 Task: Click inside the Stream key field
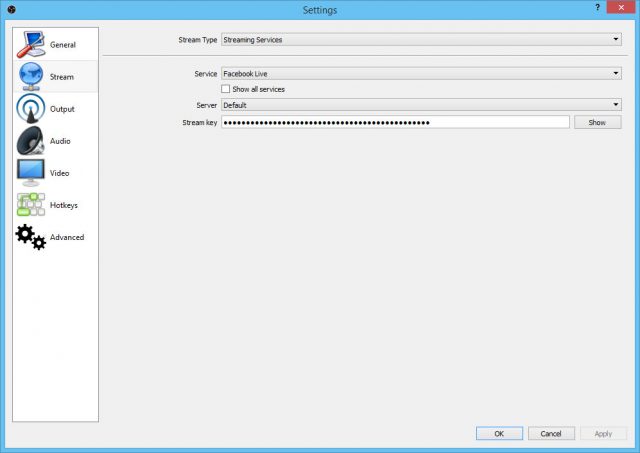[x=395, y=122]
